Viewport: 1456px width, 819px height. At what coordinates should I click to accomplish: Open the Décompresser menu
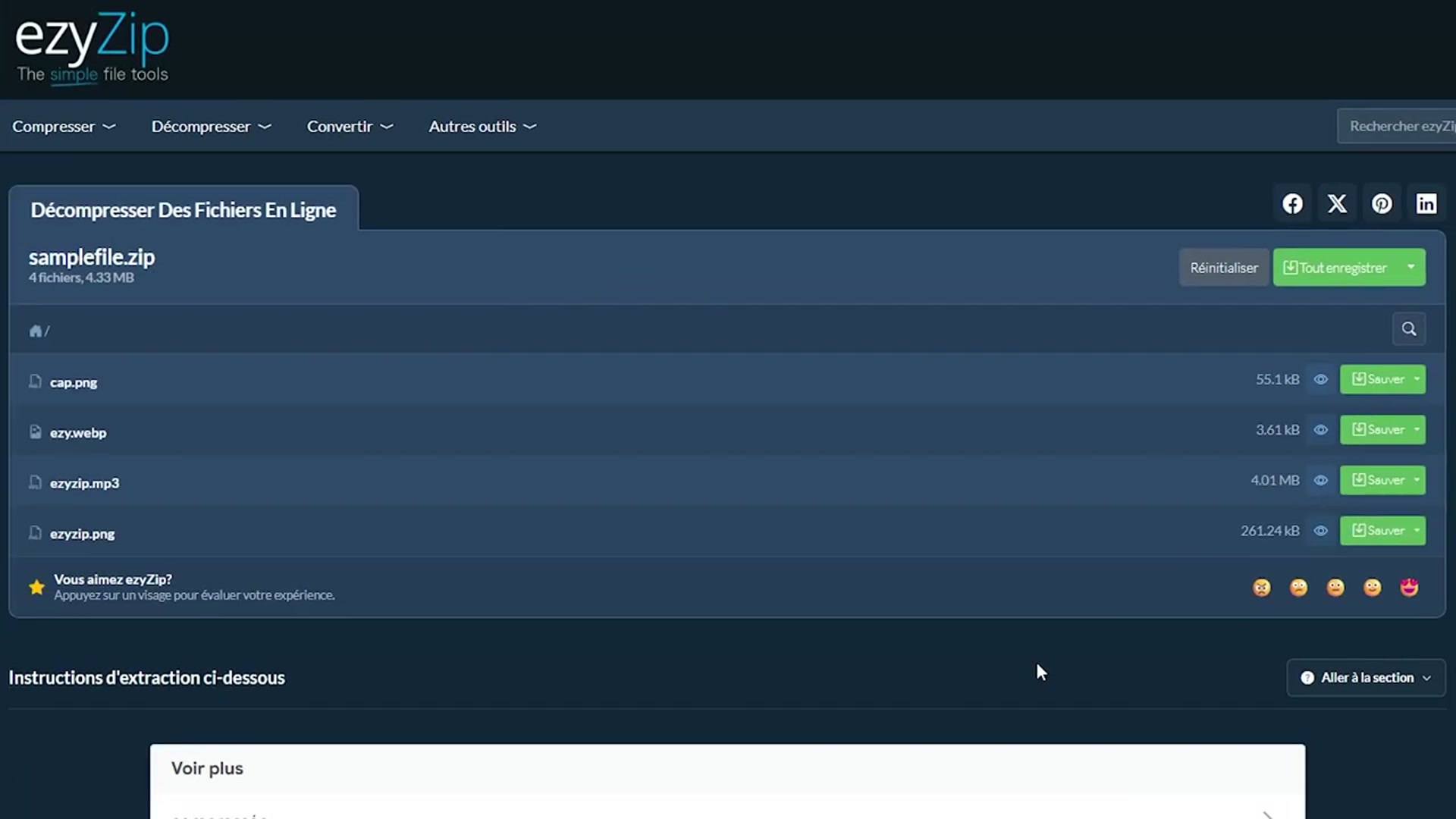[x=211, y=127]
